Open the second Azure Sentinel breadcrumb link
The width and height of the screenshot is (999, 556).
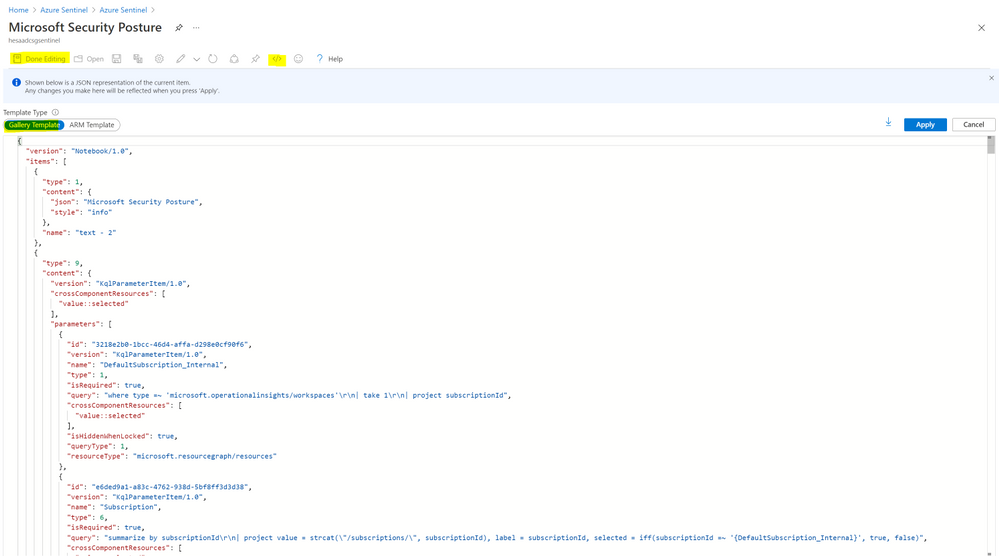[x=123, y=10]
